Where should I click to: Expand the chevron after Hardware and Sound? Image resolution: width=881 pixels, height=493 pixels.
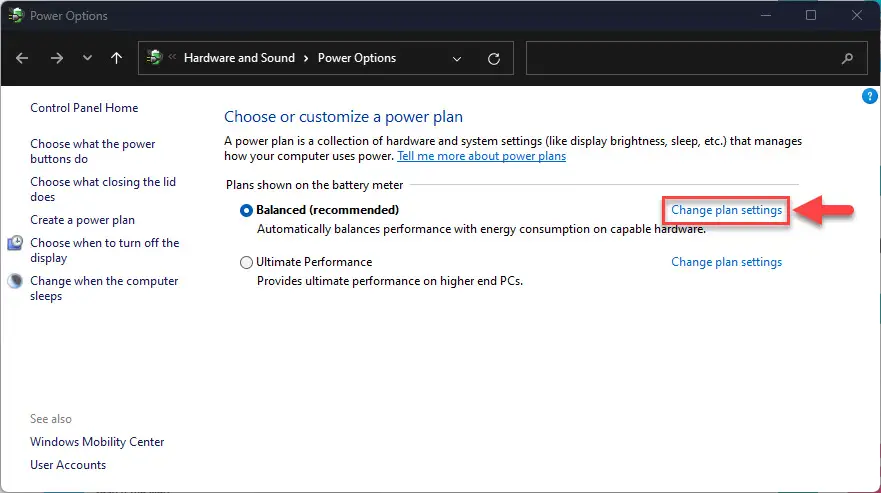(306, 58)
